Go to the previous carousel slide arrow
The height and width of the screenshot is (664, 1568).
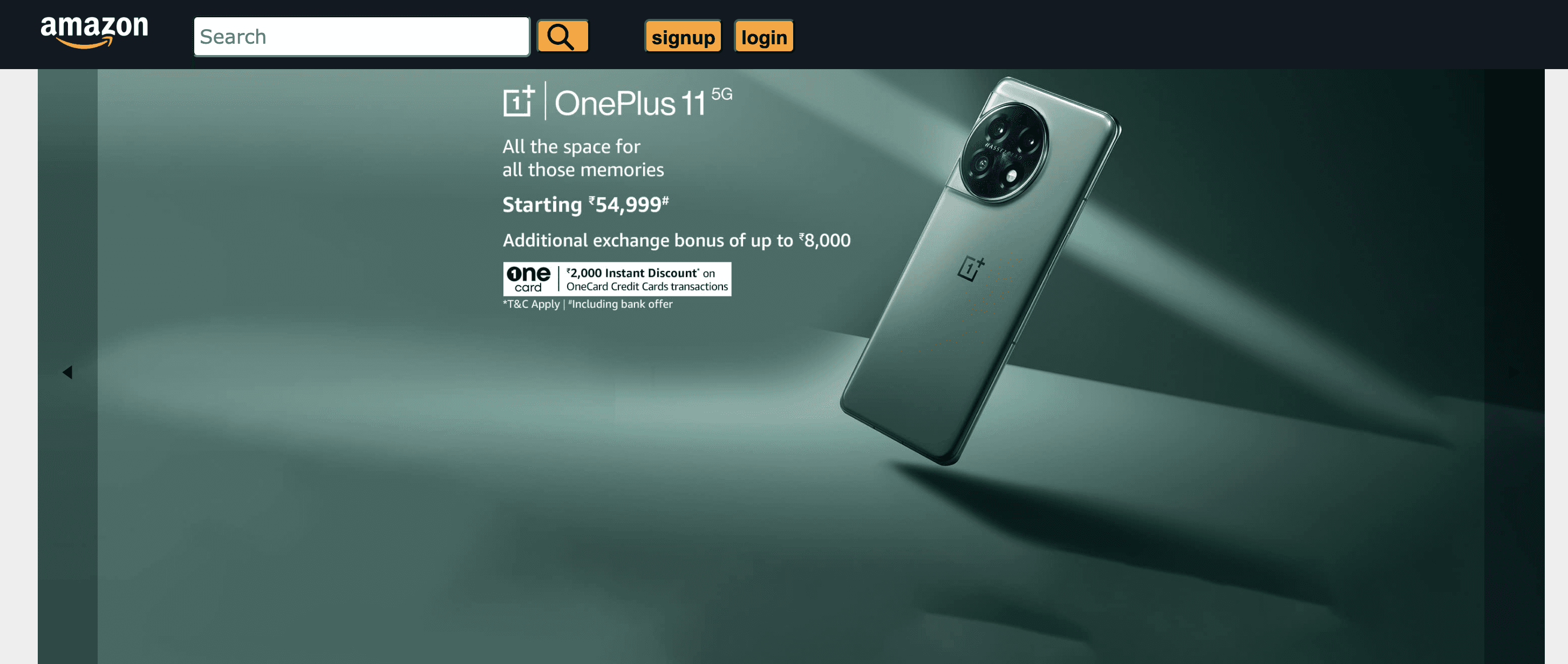(67, 372)
